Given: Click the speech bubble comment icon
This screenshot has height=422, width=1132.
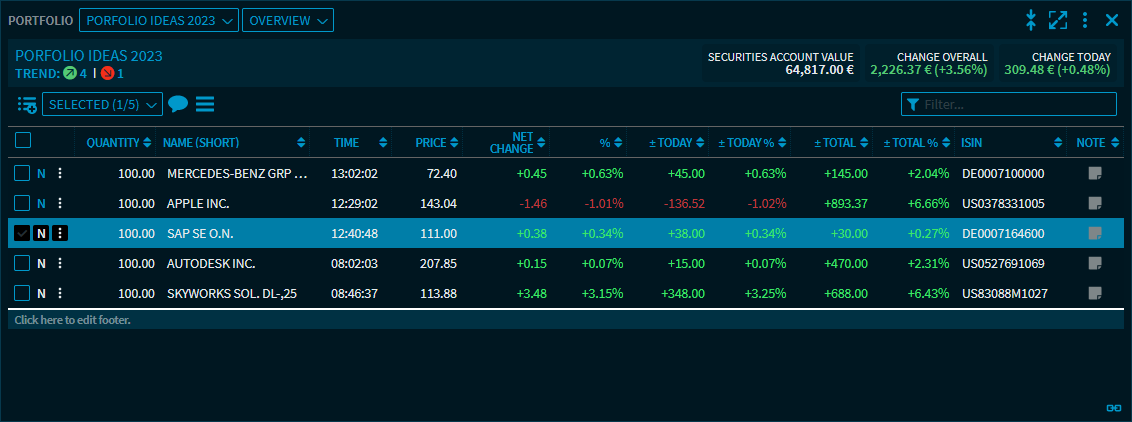Looking at the screenshot, I should 178,104.
